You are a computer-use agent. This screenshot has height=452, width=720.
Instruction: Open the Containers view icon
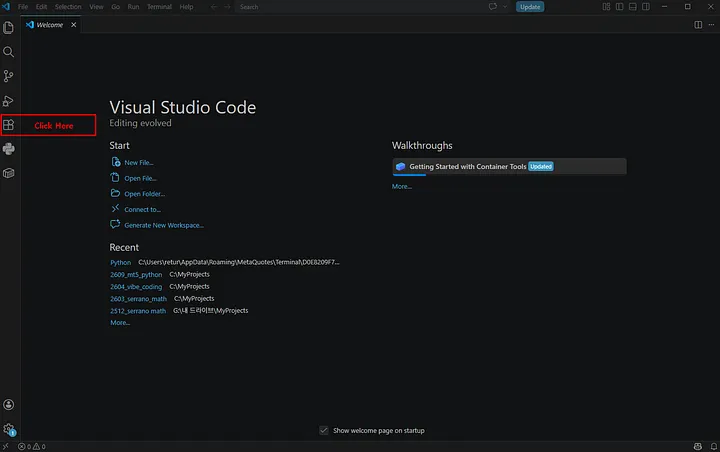coord(8,173)
